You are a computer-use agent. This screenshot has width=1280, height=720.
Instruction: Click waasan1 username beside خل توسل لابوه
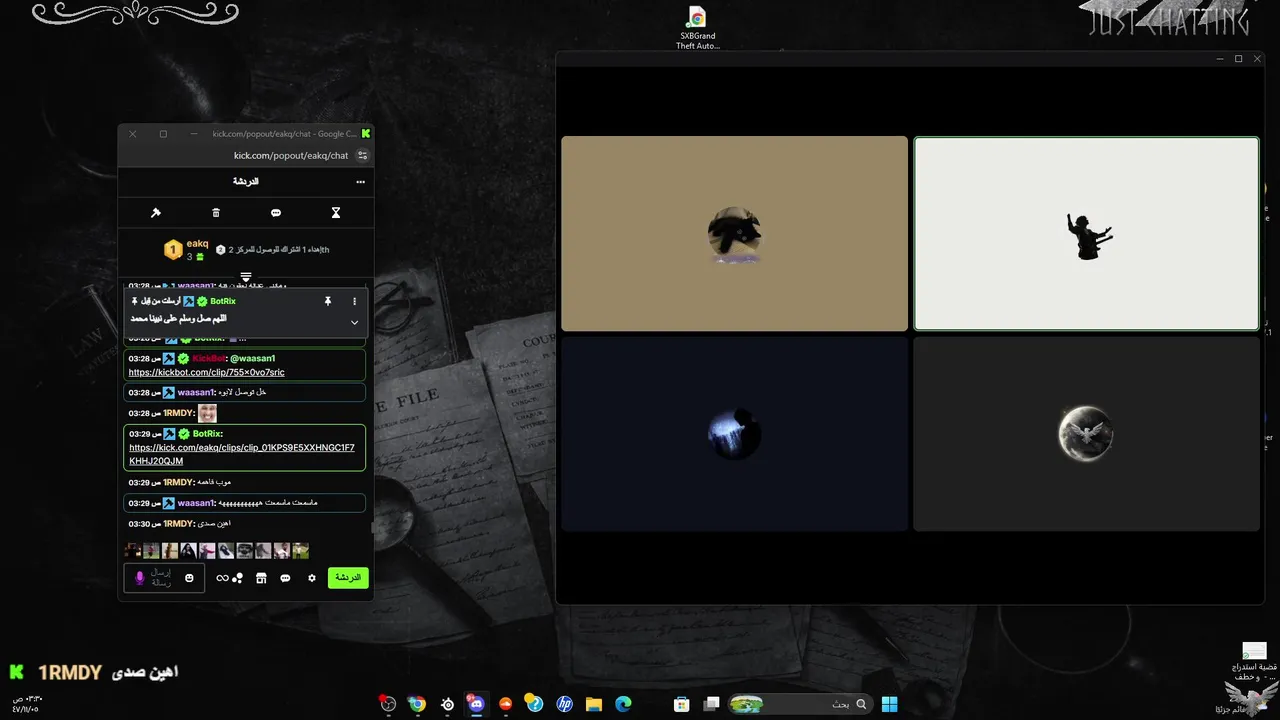196,392
